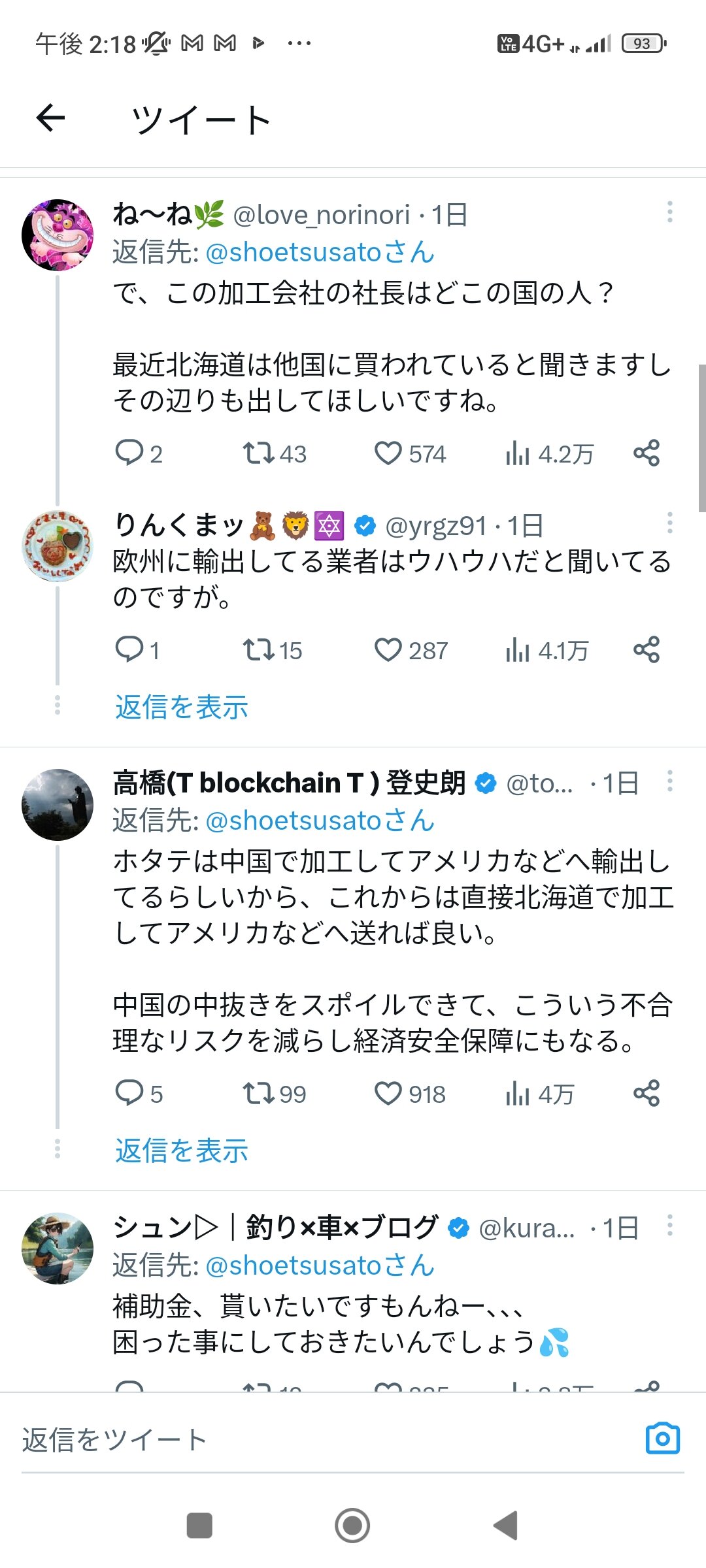Screen dimensions: 706x1568
Task: Tap the reply bubble on love_norinori's tweet
Action: pos(129,453)
